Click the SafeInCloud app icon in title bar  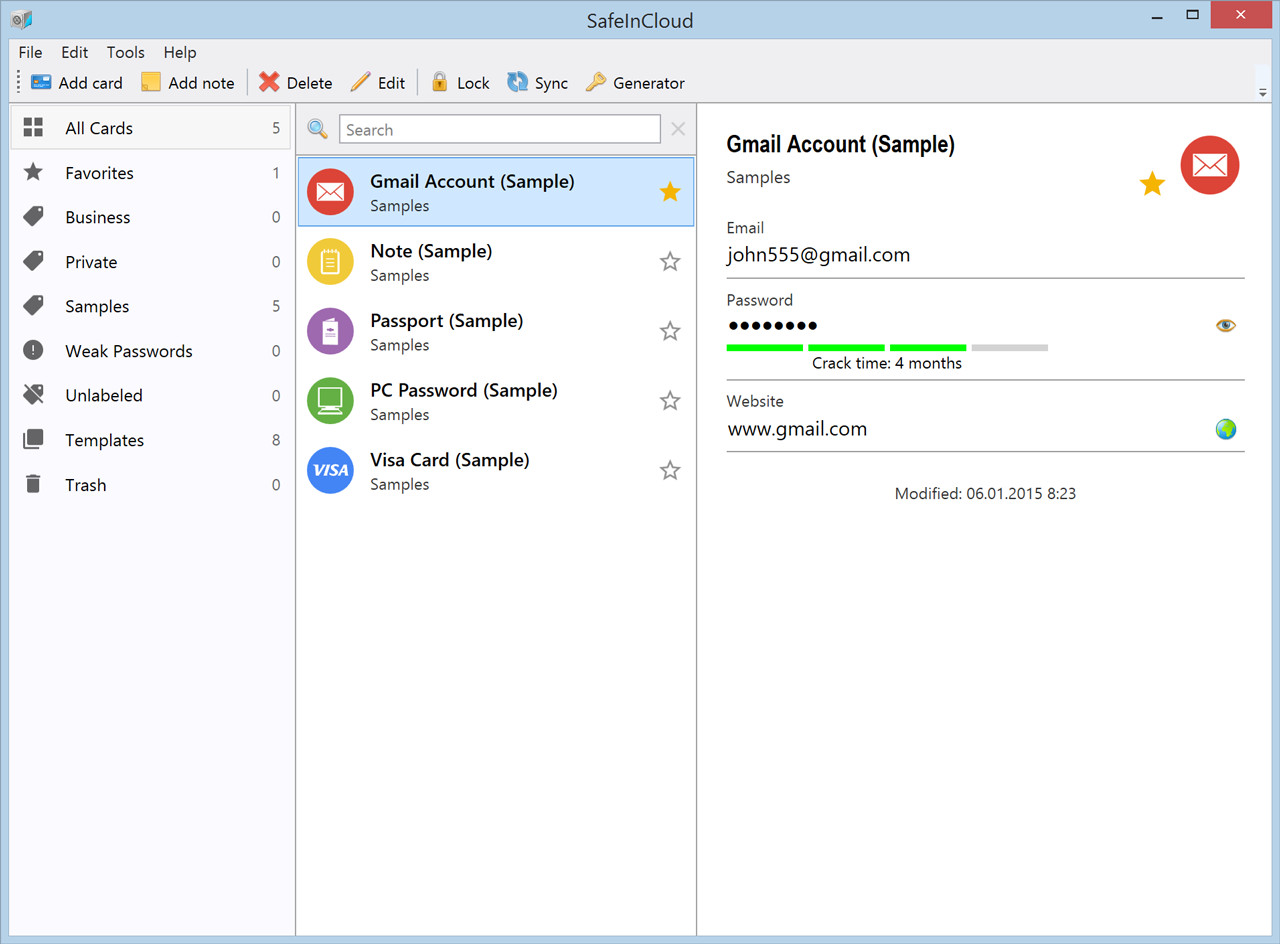point(22,19)
